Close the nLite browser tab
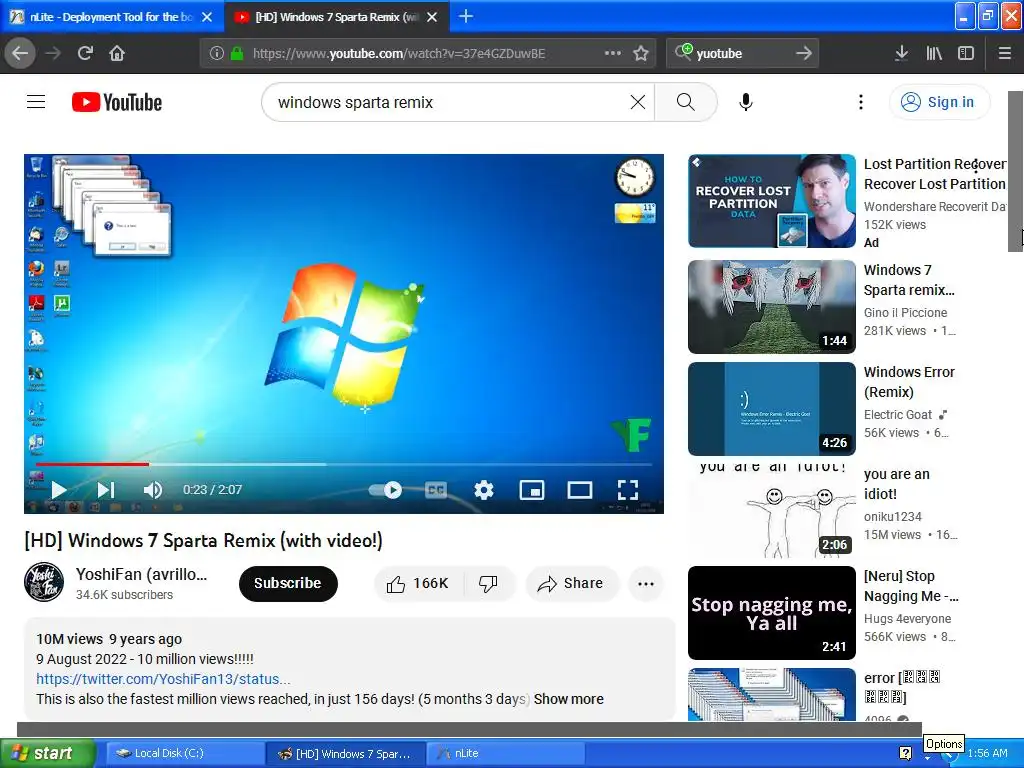This screenshot has width=1024, height=768. (207, 17)
